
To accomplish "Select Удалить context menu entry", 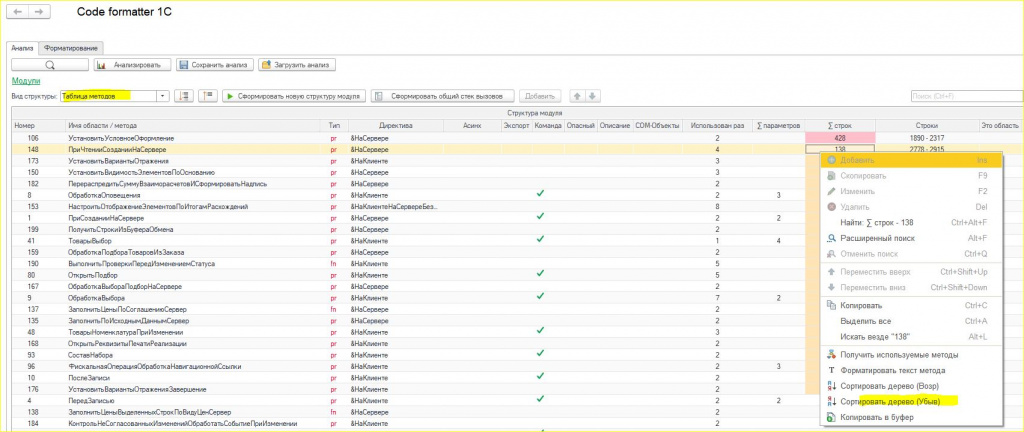I will [910, 207].
